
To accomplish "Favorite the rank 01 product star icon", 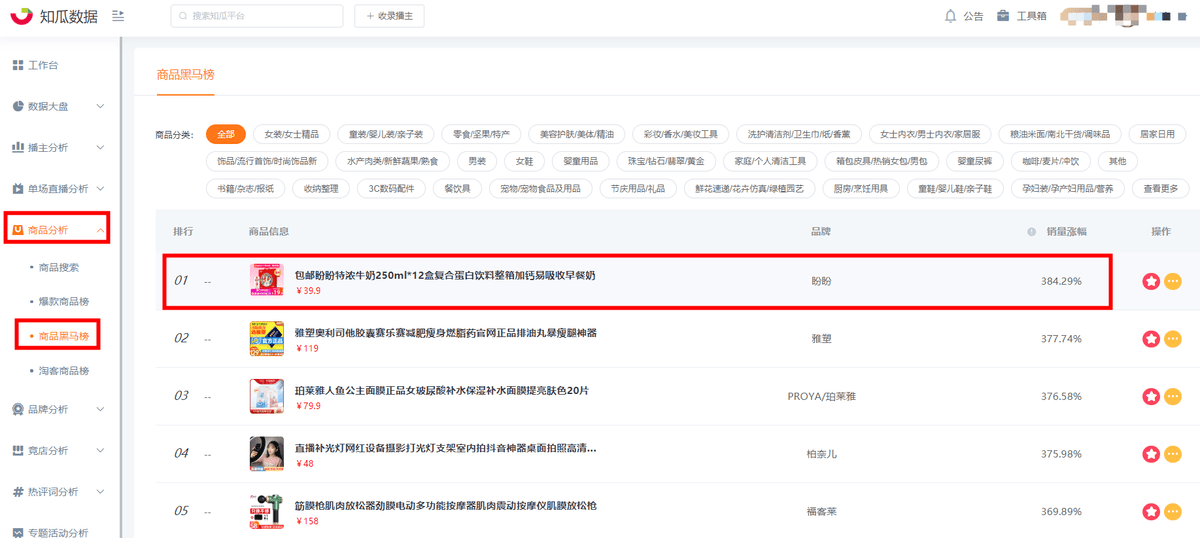I will [x=1151, y=282].
